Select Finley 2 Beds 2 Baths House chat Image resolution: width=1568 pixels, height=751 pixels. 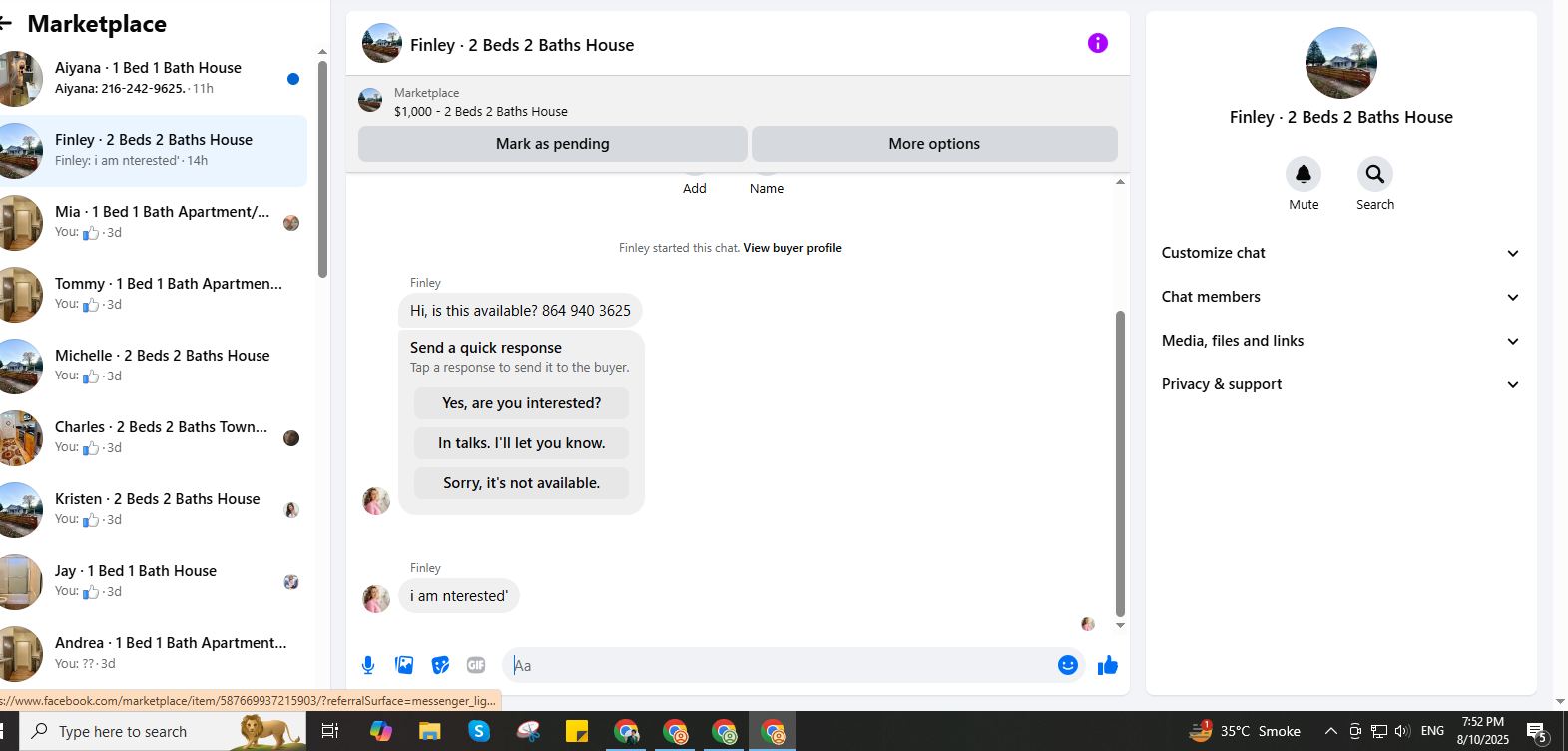(154, 151)
